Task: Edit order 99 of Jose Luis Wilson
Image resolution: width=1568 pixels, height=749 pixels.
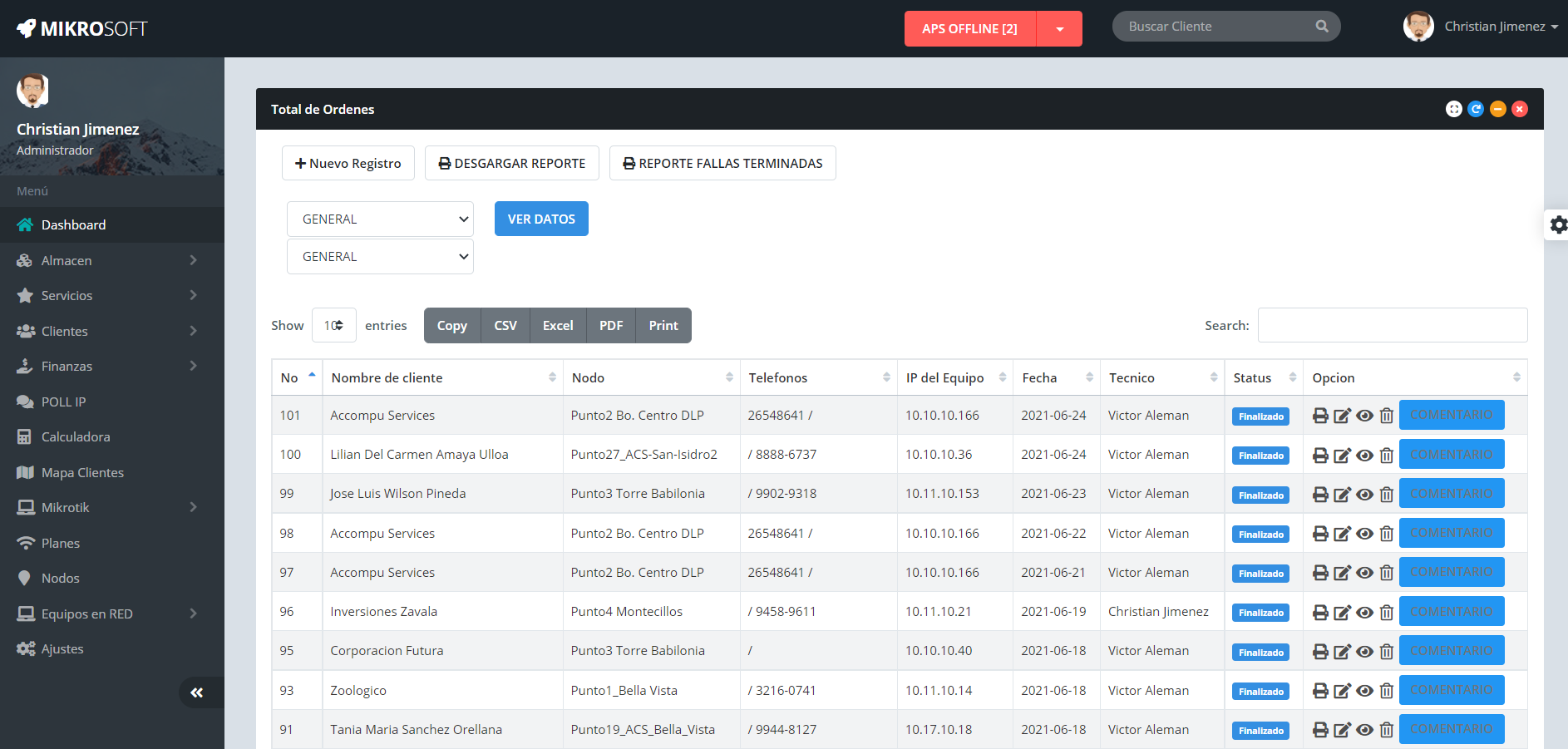Action: point(1342,494)
